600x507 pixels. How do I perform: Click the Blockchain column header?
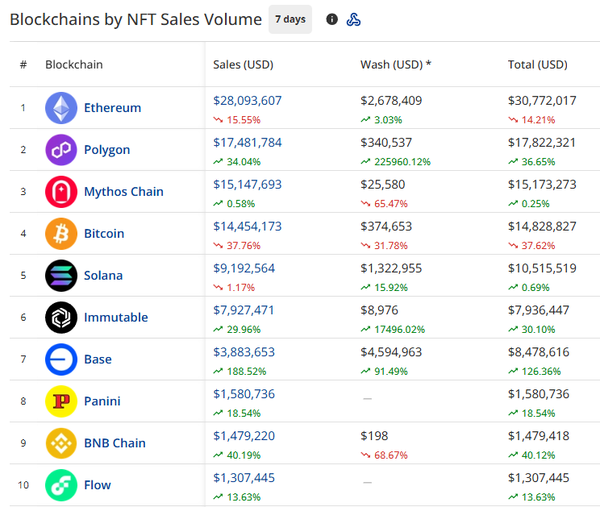[74, 65]
